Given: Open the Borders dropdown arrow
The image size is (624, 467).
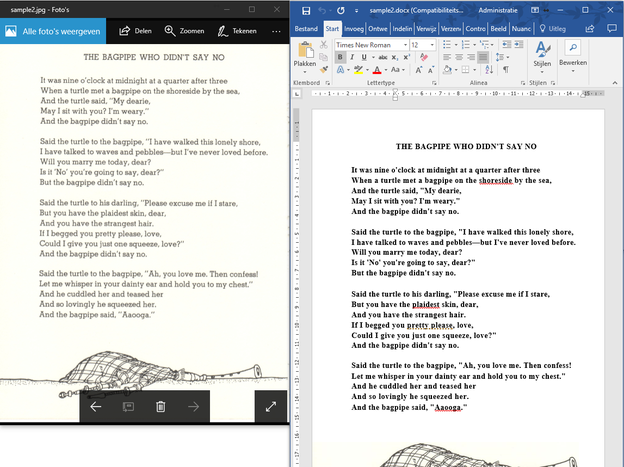Looking at the screenshot, I should coord(474,70).
